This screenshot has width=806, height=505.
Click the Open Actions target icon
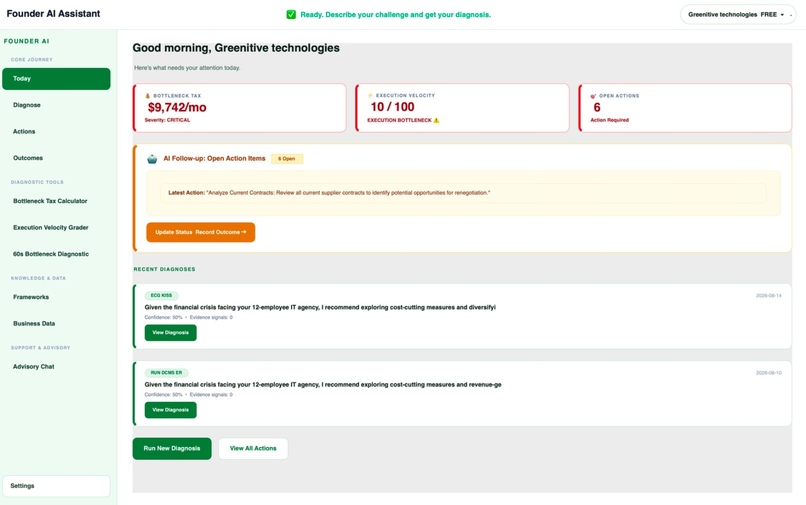[x=593, y=96]
